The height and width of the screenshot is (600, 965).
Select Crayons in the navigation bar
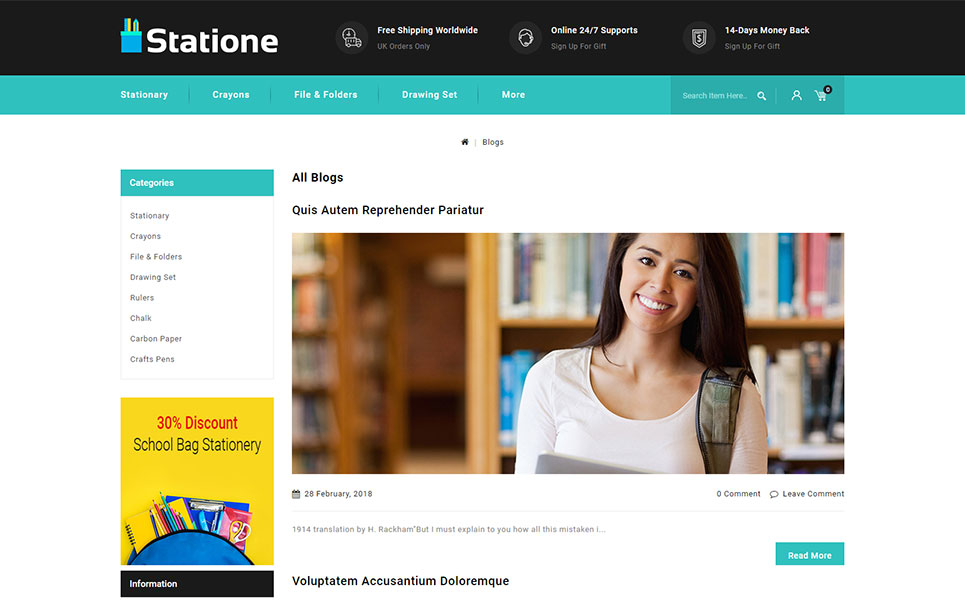(x=231, y=95)
